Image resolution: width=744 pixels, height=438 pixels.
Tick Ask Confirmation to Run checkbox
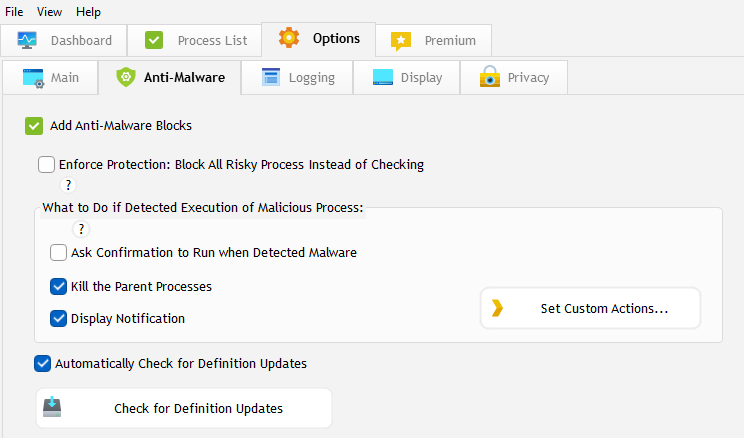58,253
